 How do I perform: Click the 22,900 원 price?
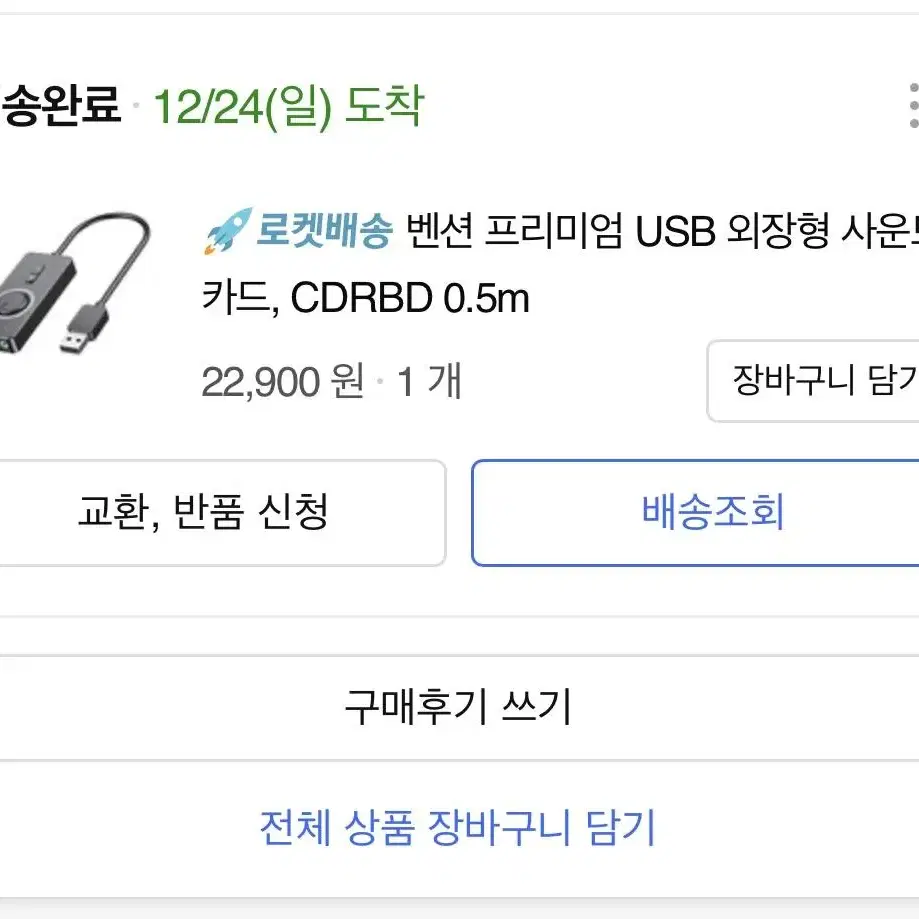(x=282, y=382)
